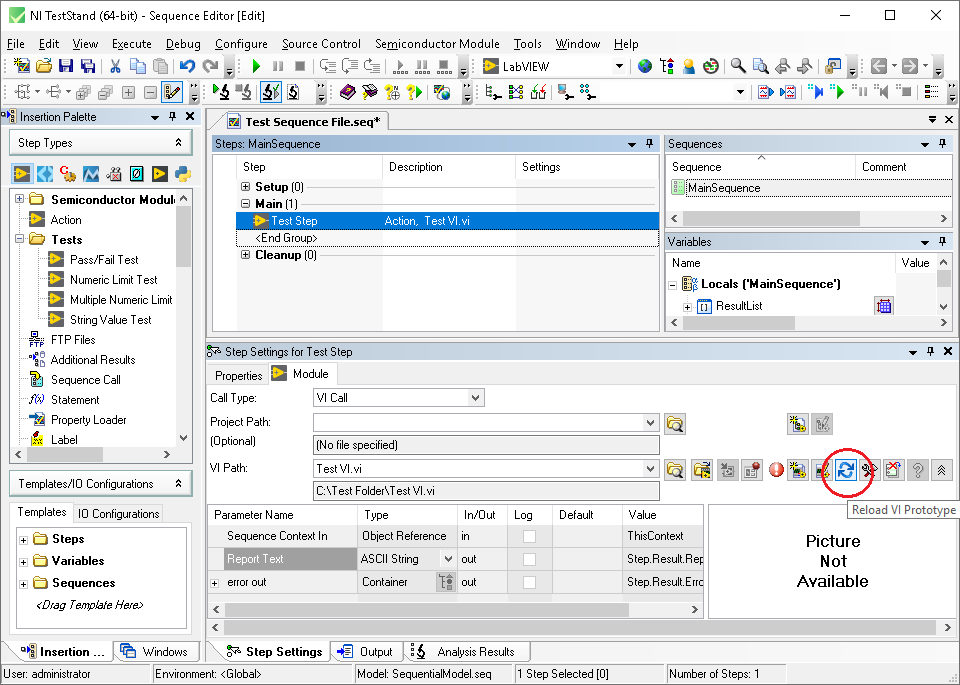Open the Call Type dropdown

coord(475,398)
